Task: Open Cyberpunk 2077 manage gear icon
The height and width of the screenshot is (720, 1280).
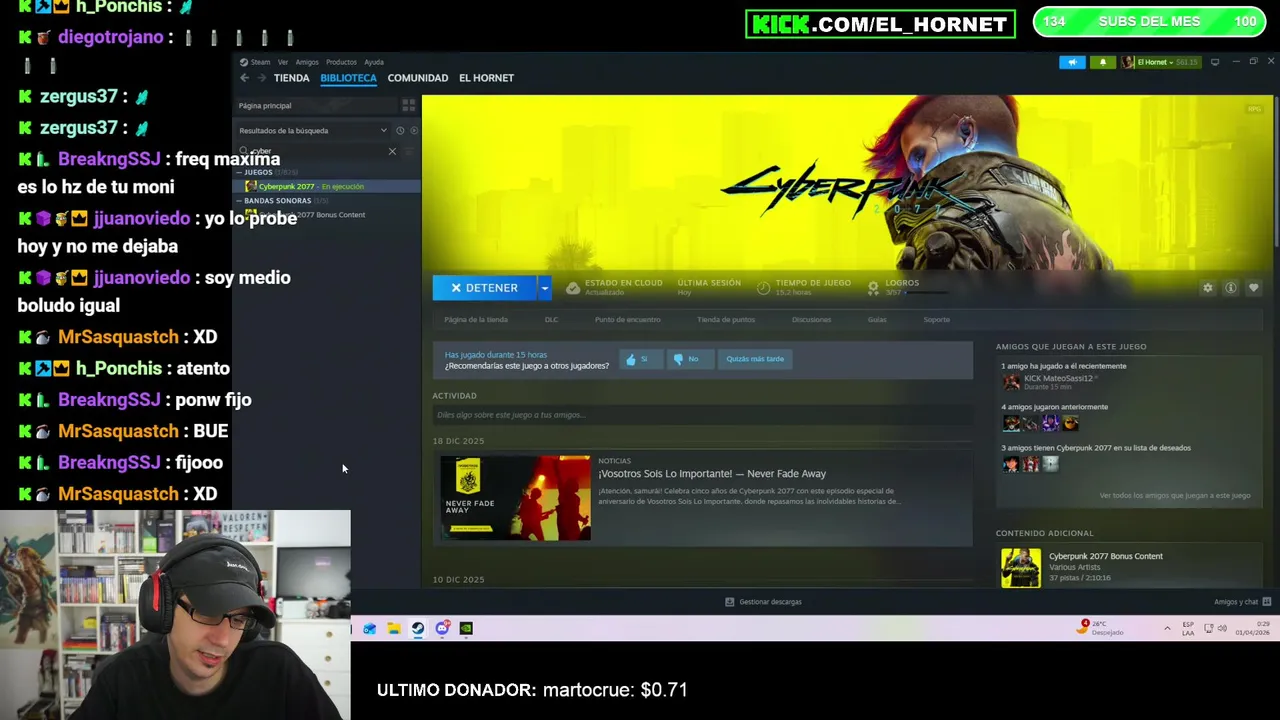Action: tap(1208, 288)
